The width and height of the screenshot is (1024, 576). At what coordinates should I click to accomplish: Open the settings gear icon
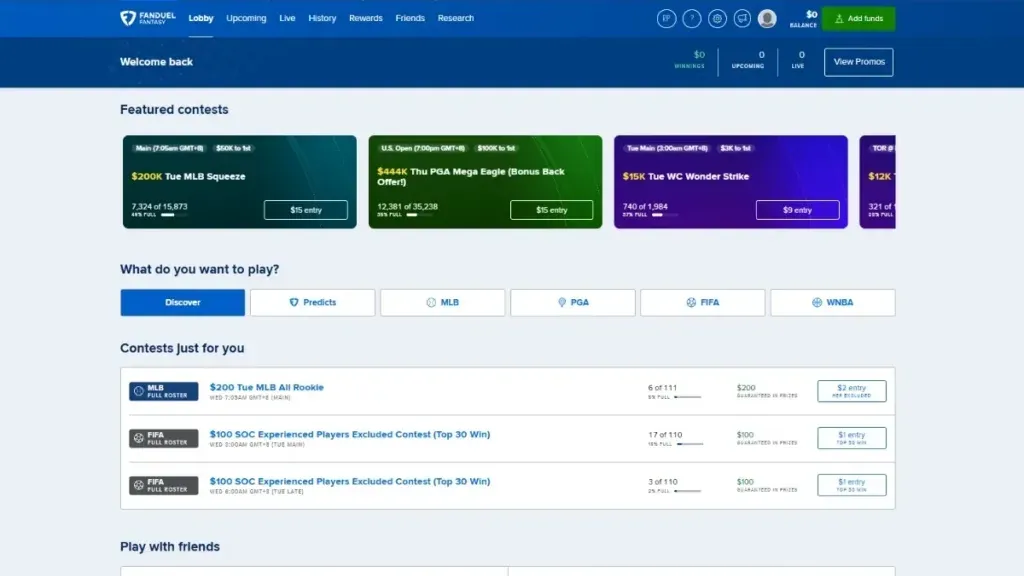tap(717, 19)
